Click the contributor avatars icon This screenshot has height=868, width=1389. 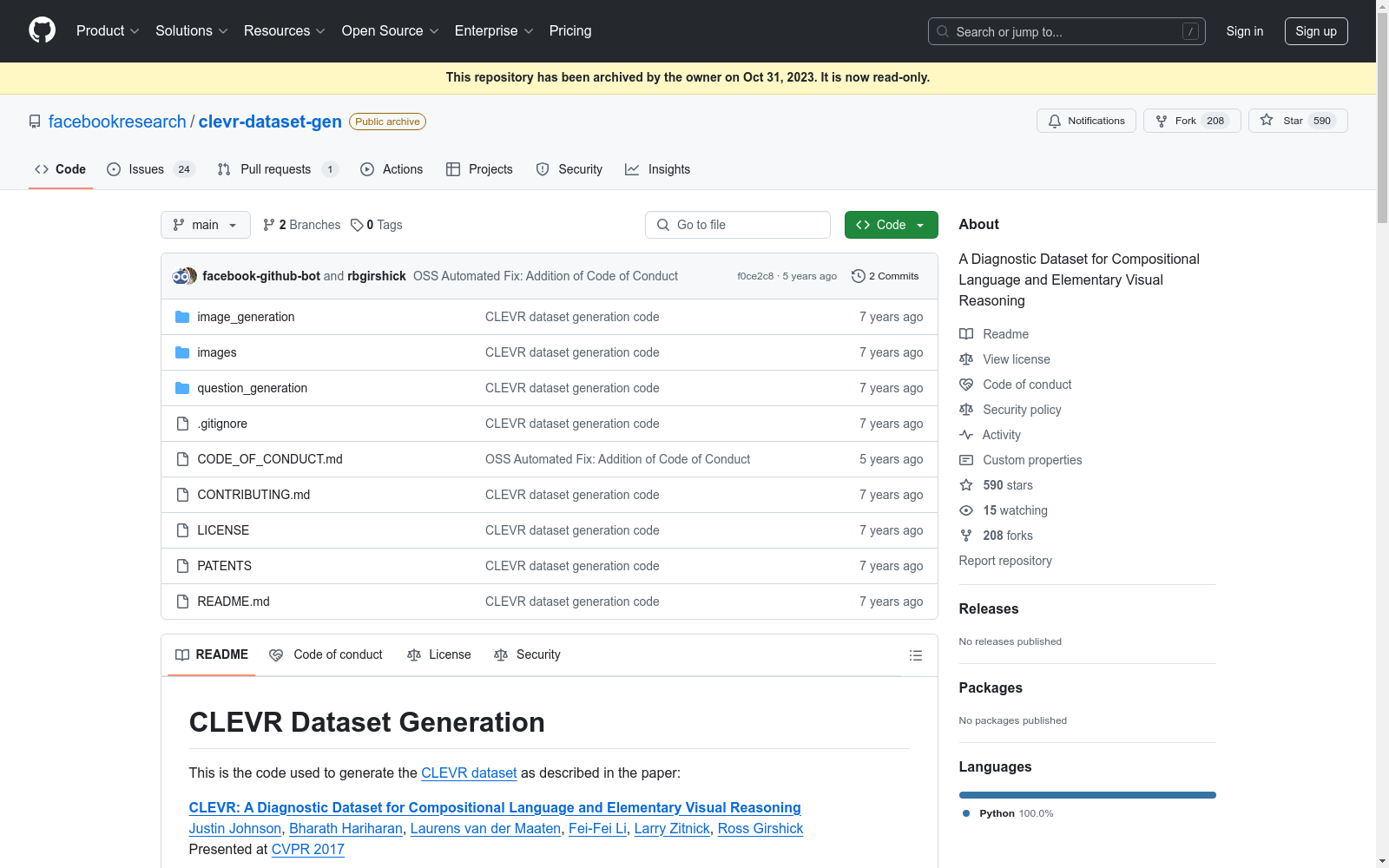pyautogui.click(x=185, y=276)
